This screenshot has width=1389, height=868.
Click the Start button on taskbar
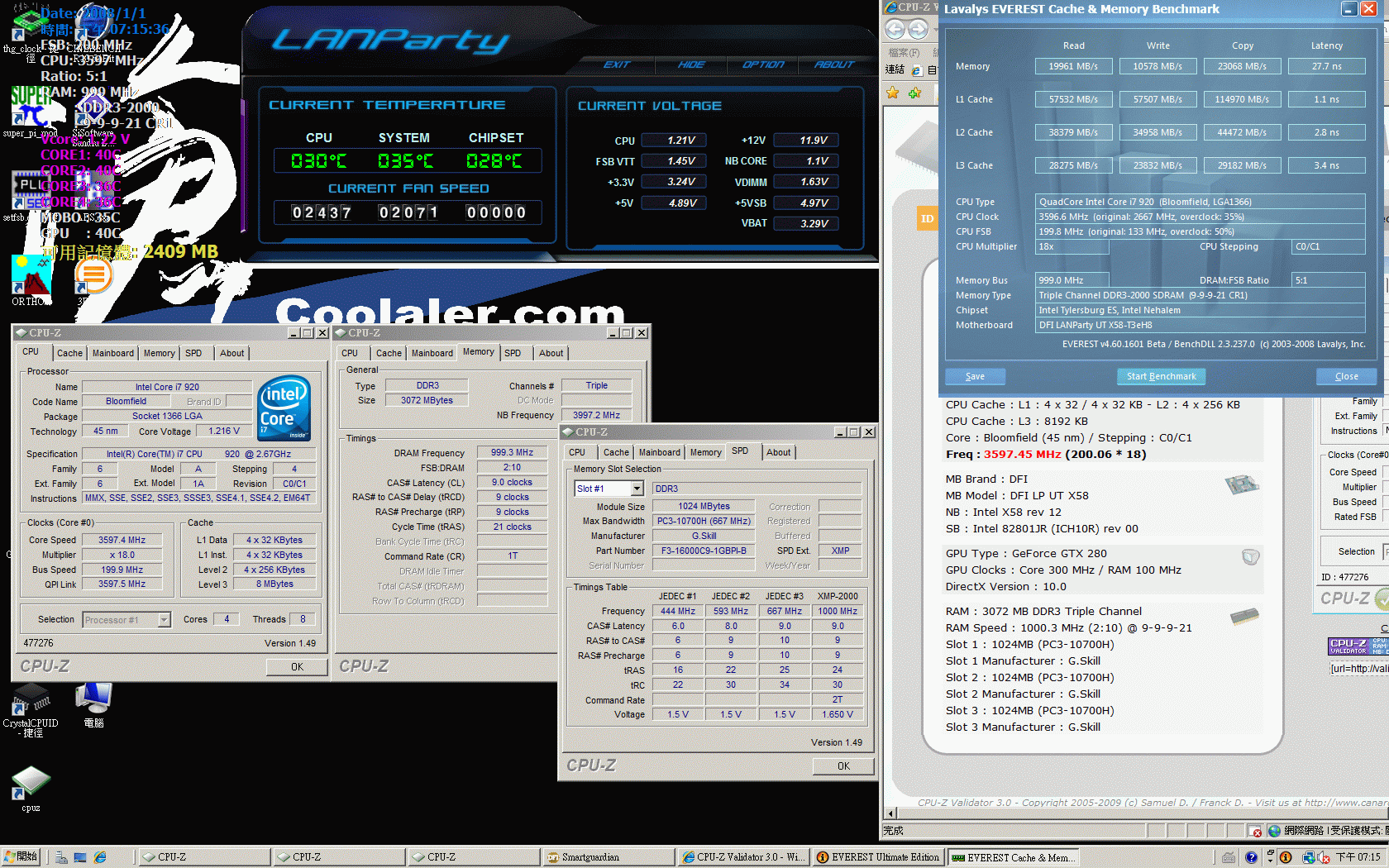21,857
